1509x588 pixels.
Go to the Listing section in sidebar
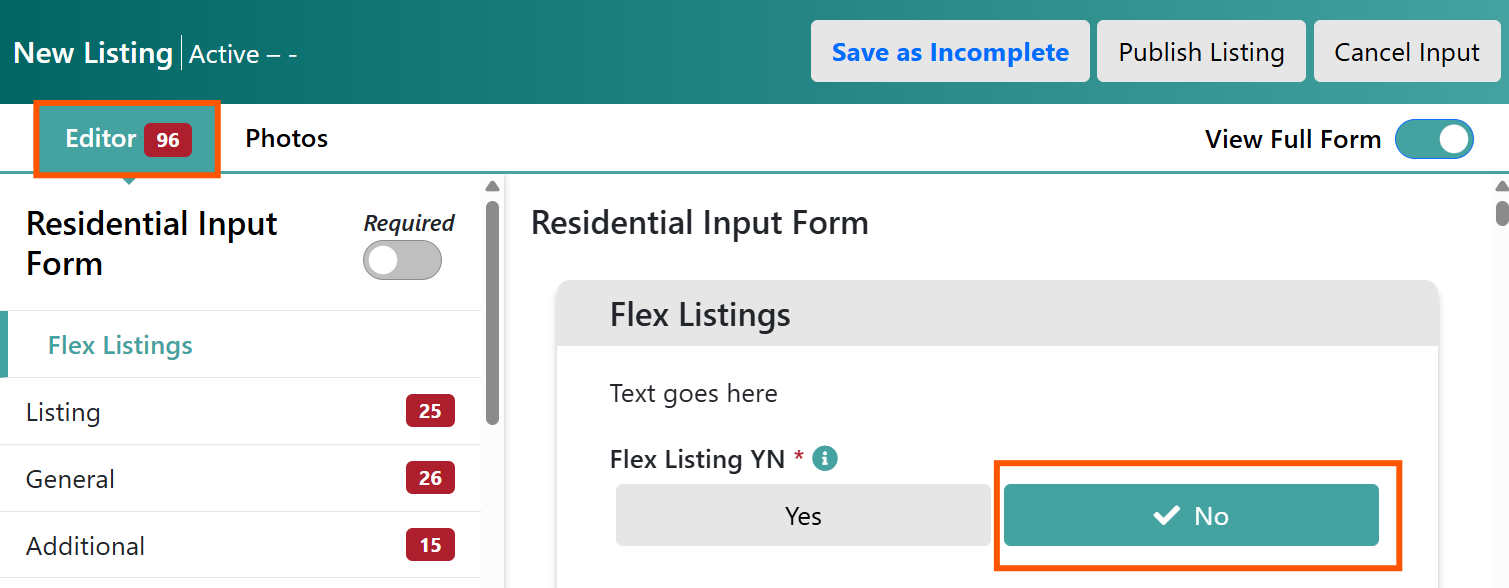pos(240,411)
